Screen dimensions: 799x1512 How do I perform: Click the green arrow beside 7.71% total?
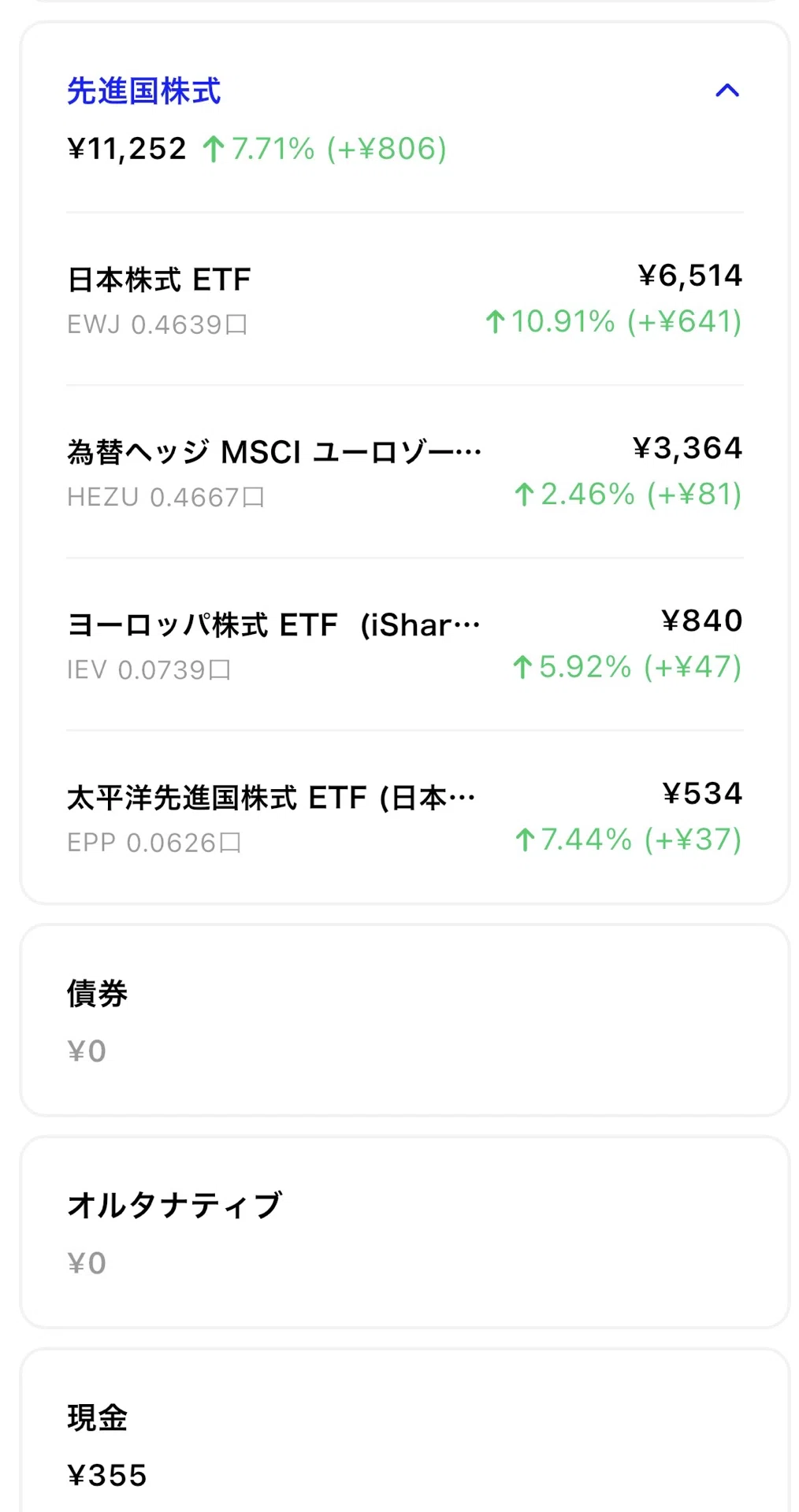click(214, 149)
